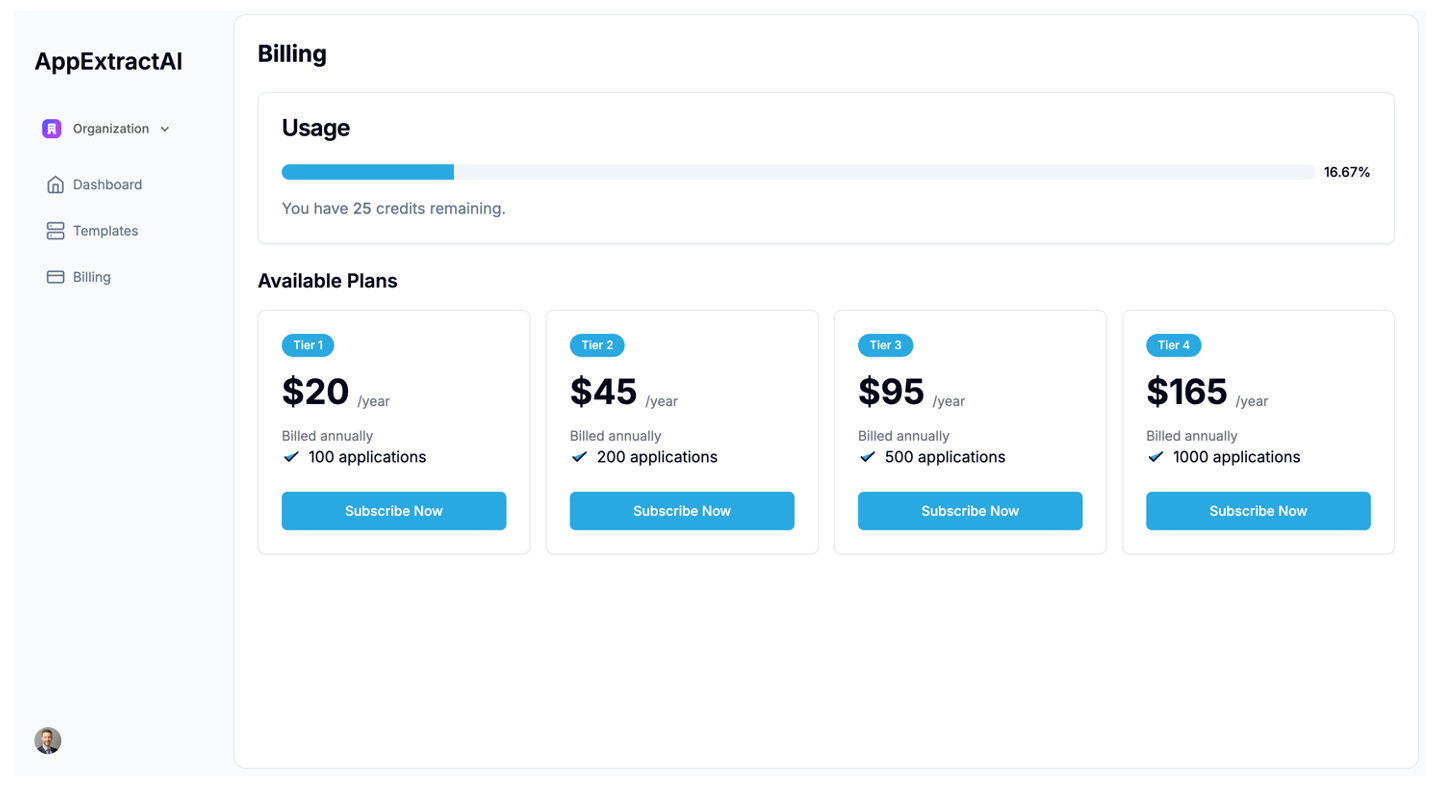
Task: Click the Tier 3 badge
Action: coord(885,345)
